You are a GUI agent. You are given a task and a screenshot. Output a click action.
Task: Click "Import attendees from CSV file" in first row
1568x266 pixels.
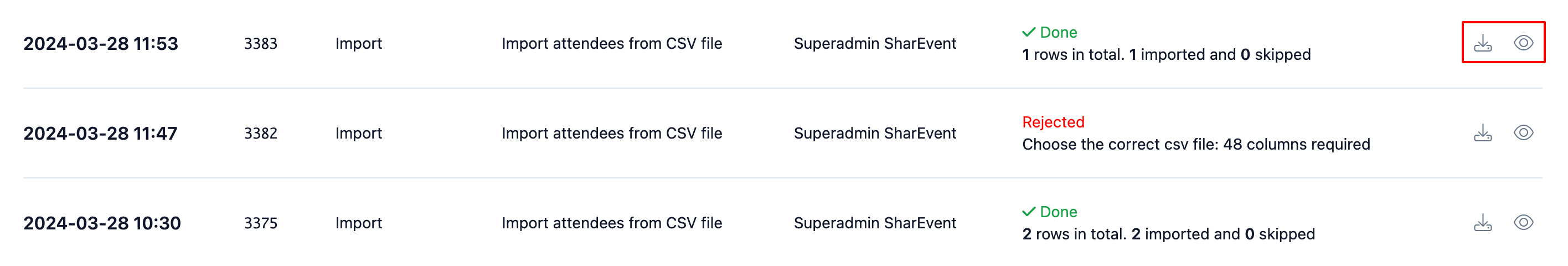point(612,44)
